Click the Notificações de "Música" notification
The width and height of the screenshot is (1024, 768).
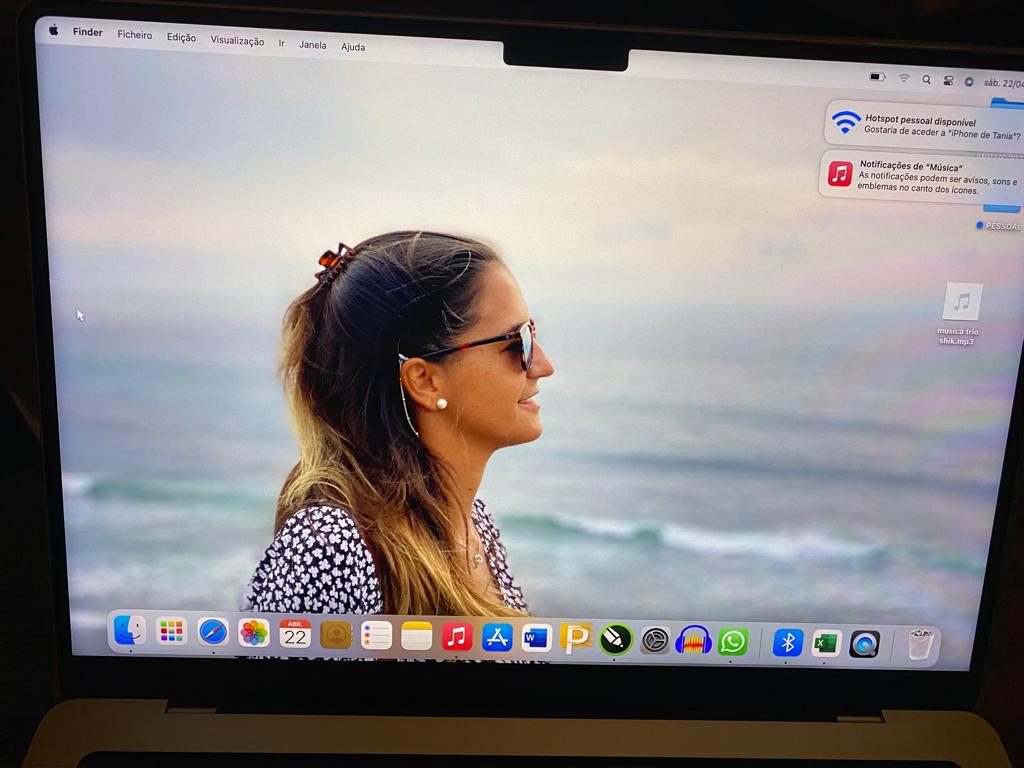pyautogui.click(x=921, y=176)
